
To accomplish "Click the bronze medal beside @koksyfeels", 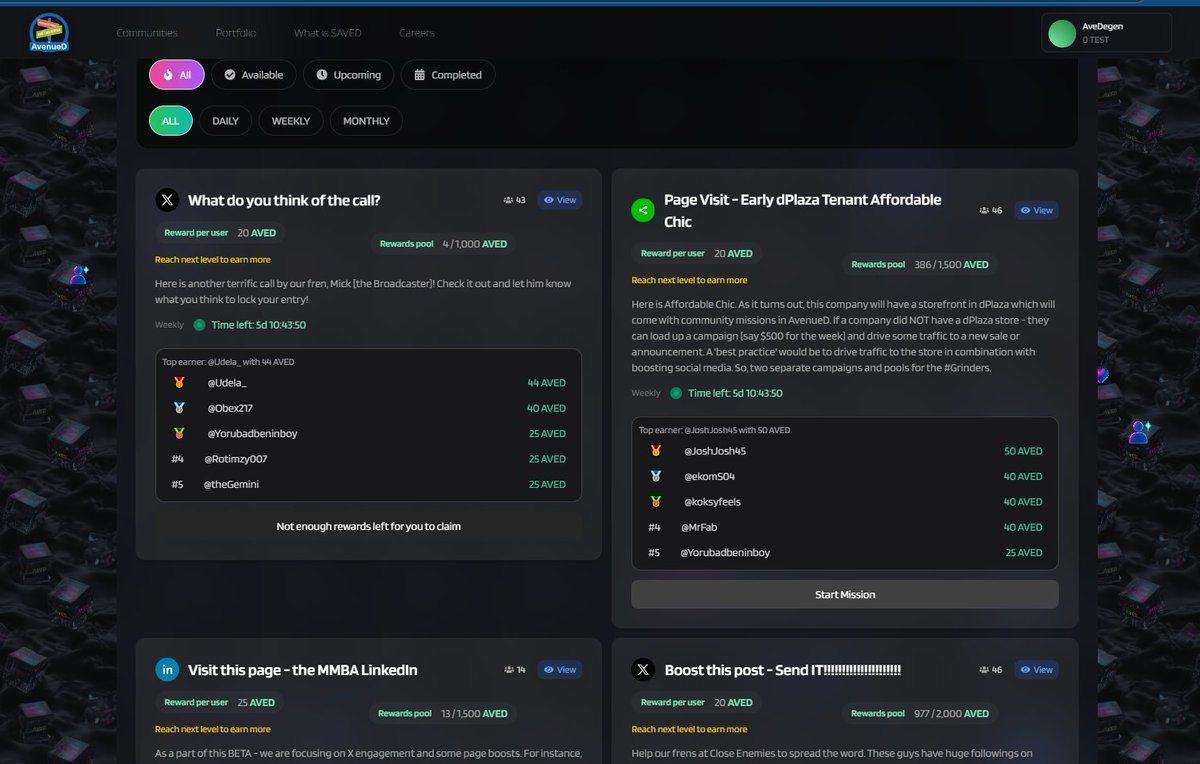I will (x=656, y=502).
